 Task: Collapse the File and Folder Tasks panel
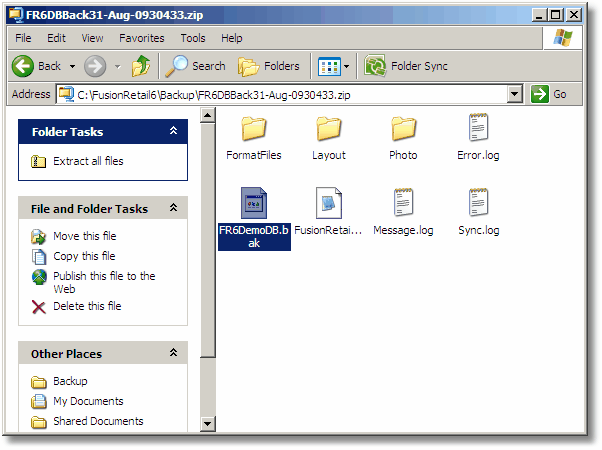pos(174,208)
